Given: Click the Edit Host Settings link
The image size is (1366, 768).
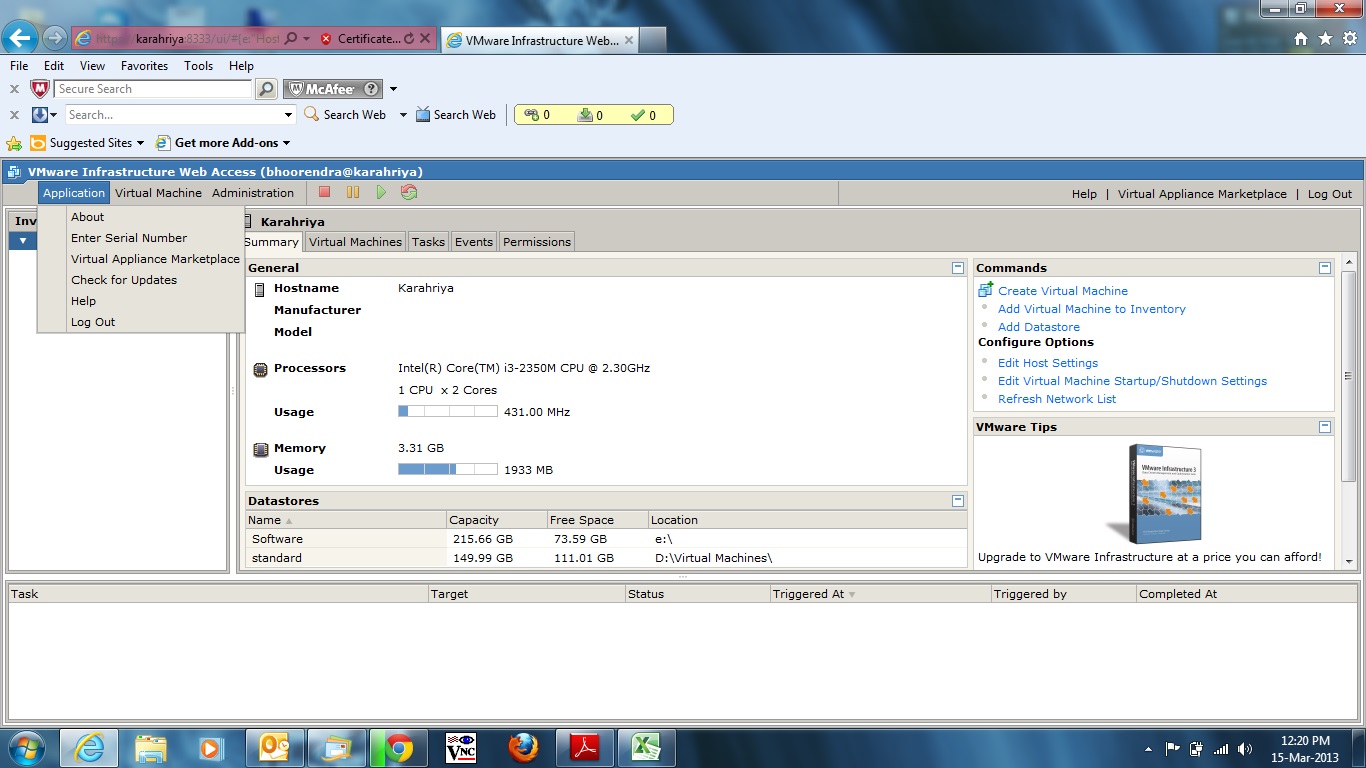Looking at the screenshot, I should click(1048, 363).
